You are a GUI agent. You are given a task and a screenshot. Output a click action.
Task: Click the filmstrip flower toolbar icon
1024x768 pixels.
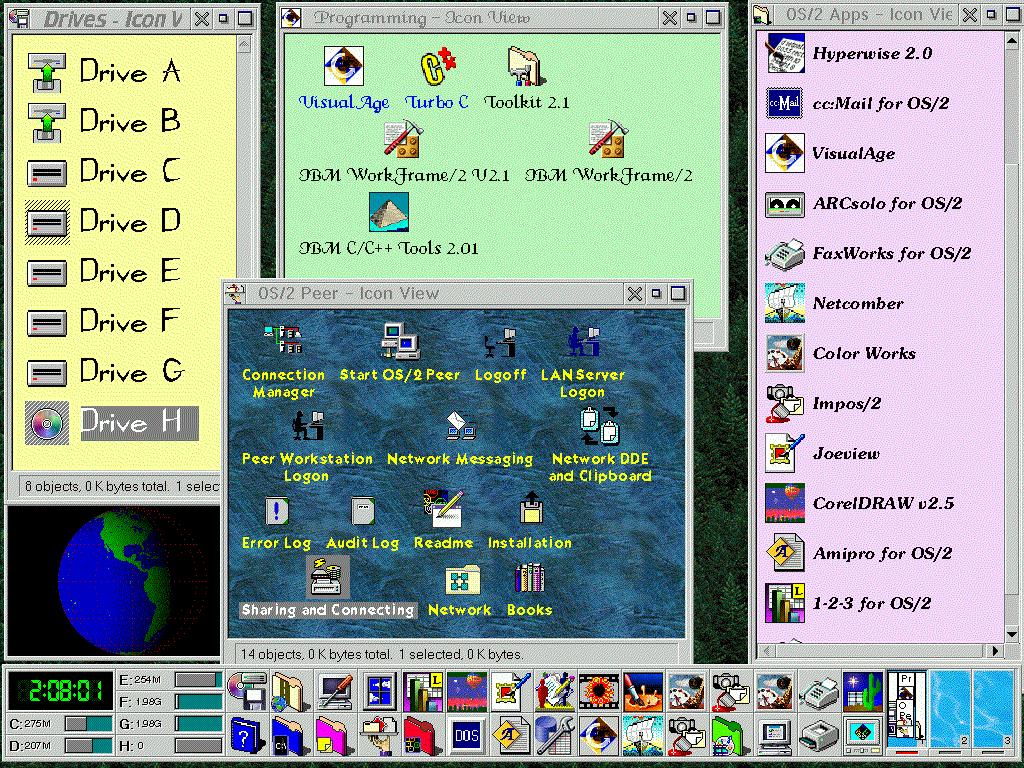[x=598, y=692]
